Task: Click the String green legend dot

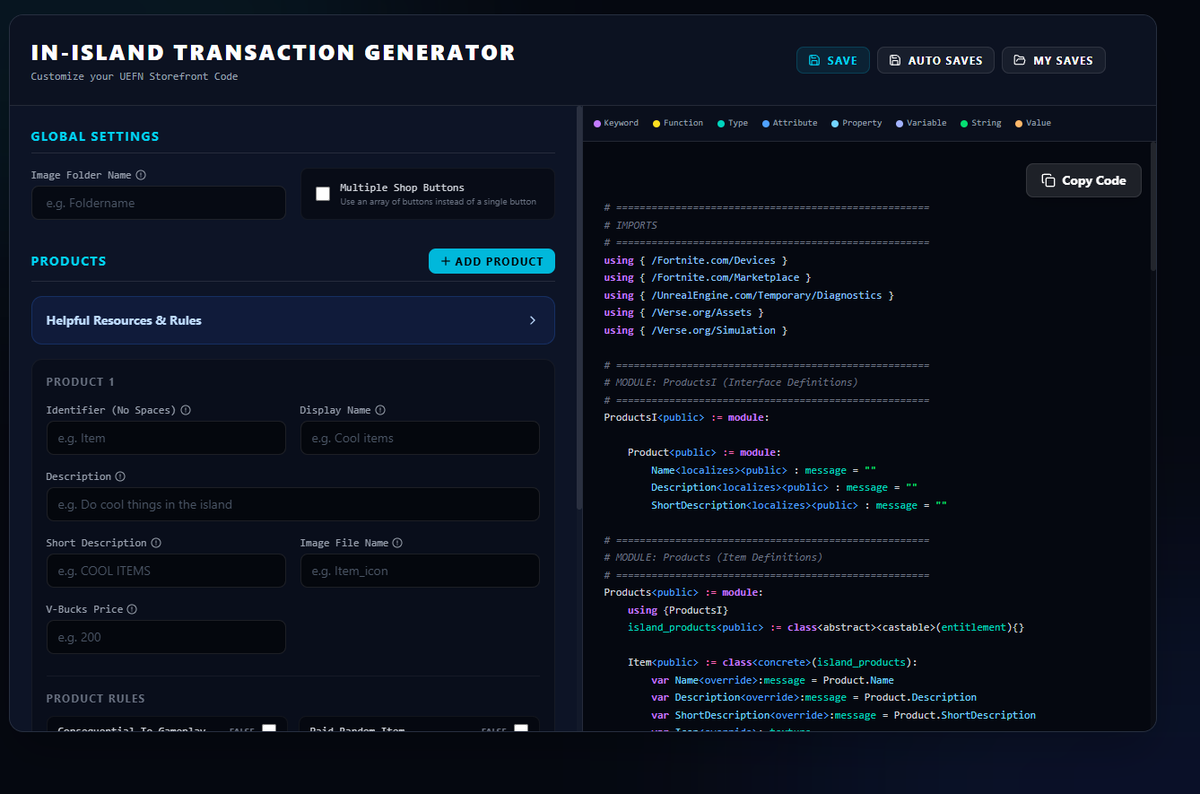Action: tap(964, 124)
